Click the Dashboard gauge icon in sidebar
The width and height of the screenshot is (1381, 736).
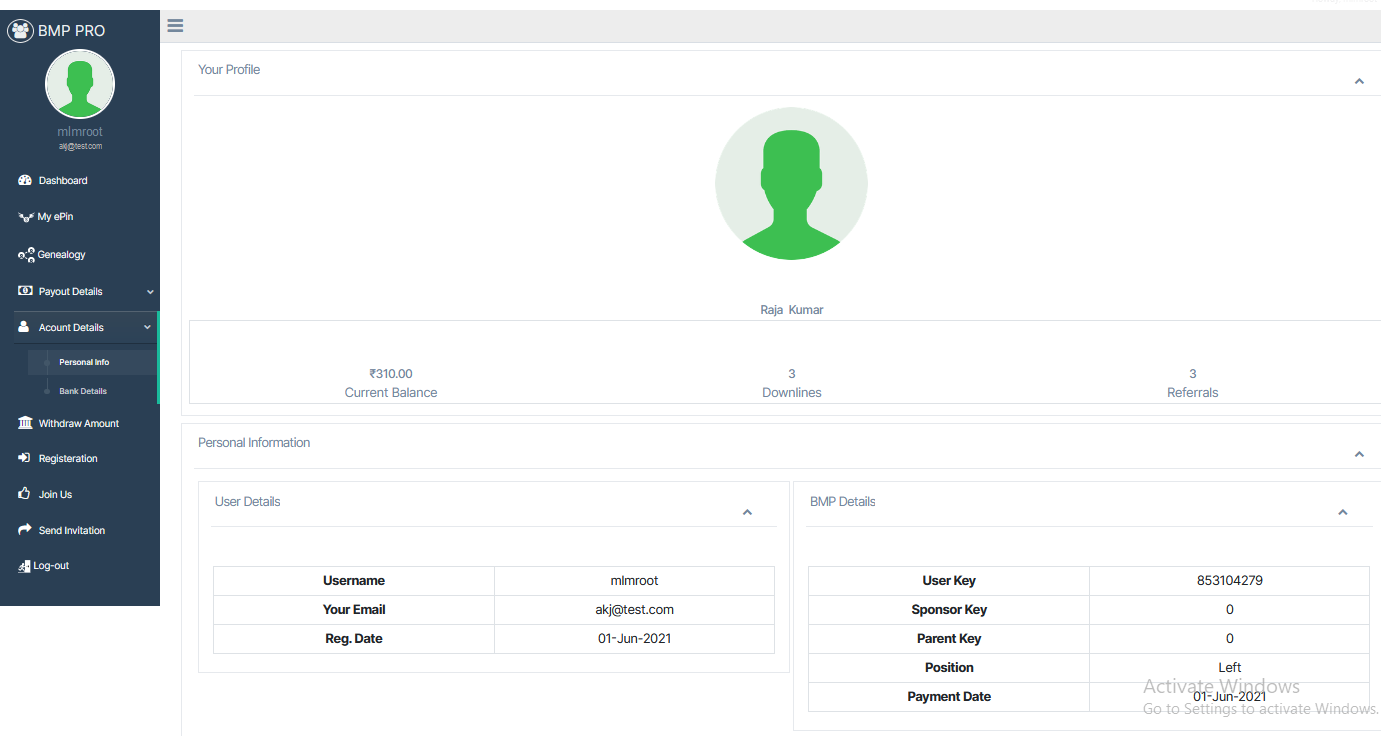pyautogui.click(x=25, y=181)
